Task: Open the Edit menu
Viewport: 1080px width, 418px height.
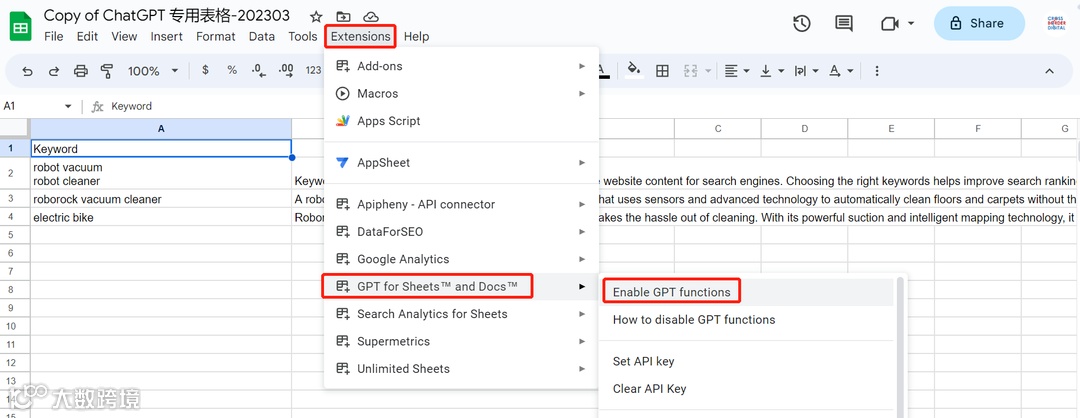Action: point(87,36)
